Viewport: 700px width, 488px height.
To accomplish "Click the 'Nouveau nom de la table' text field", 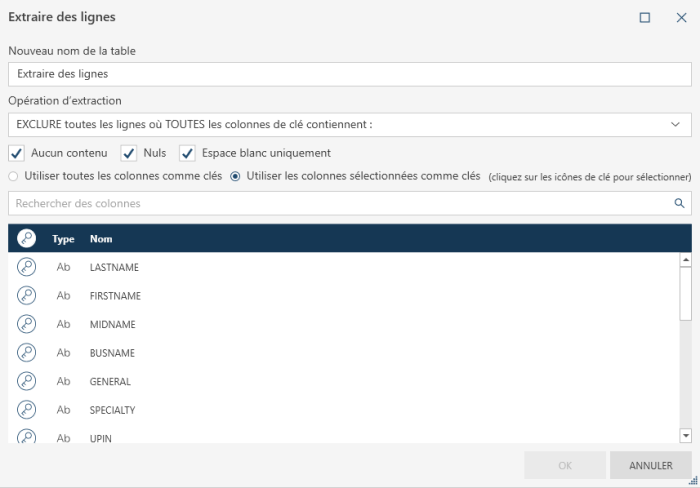I will point(349,74).
